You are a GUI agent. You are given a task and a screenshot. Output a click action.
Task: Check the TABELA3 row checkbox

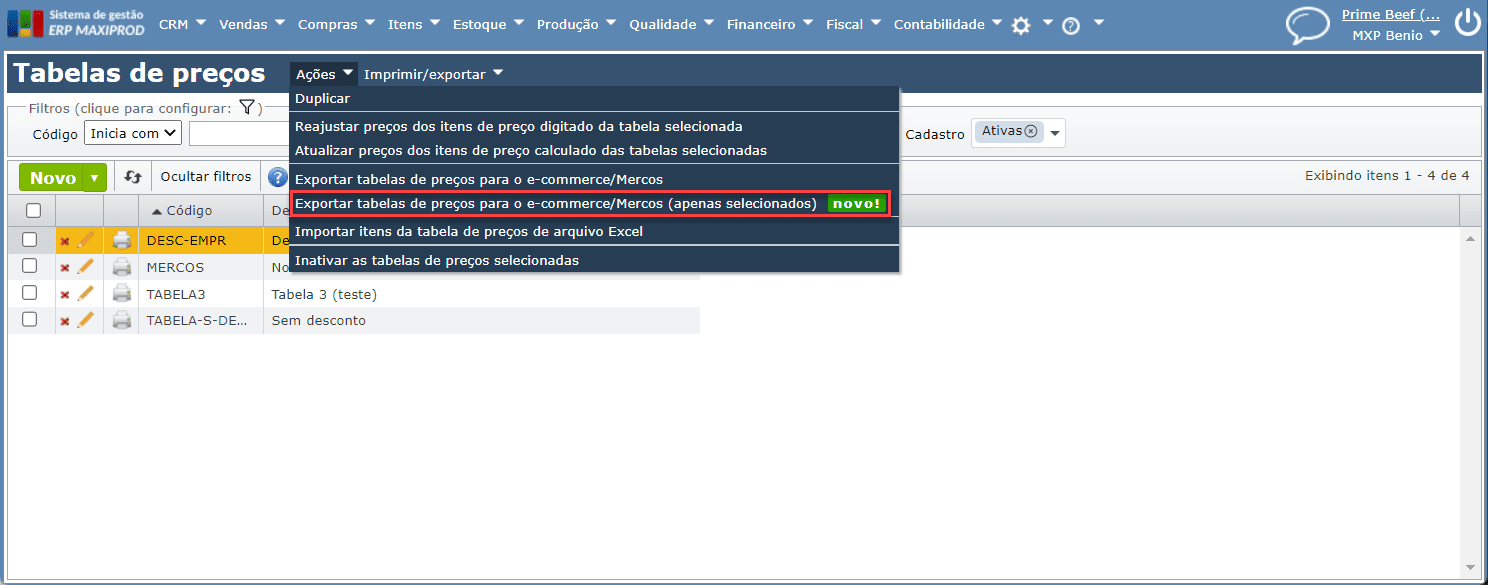point(30,293)
